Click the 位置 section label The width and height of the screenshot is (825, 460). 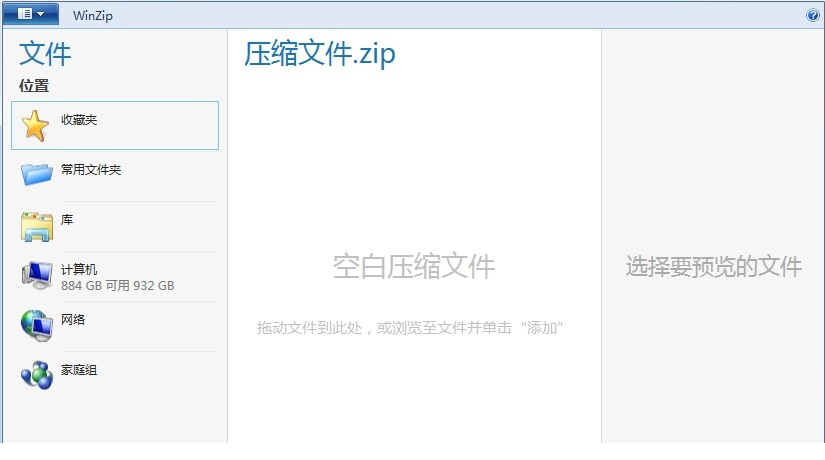(x=34, y=86)
